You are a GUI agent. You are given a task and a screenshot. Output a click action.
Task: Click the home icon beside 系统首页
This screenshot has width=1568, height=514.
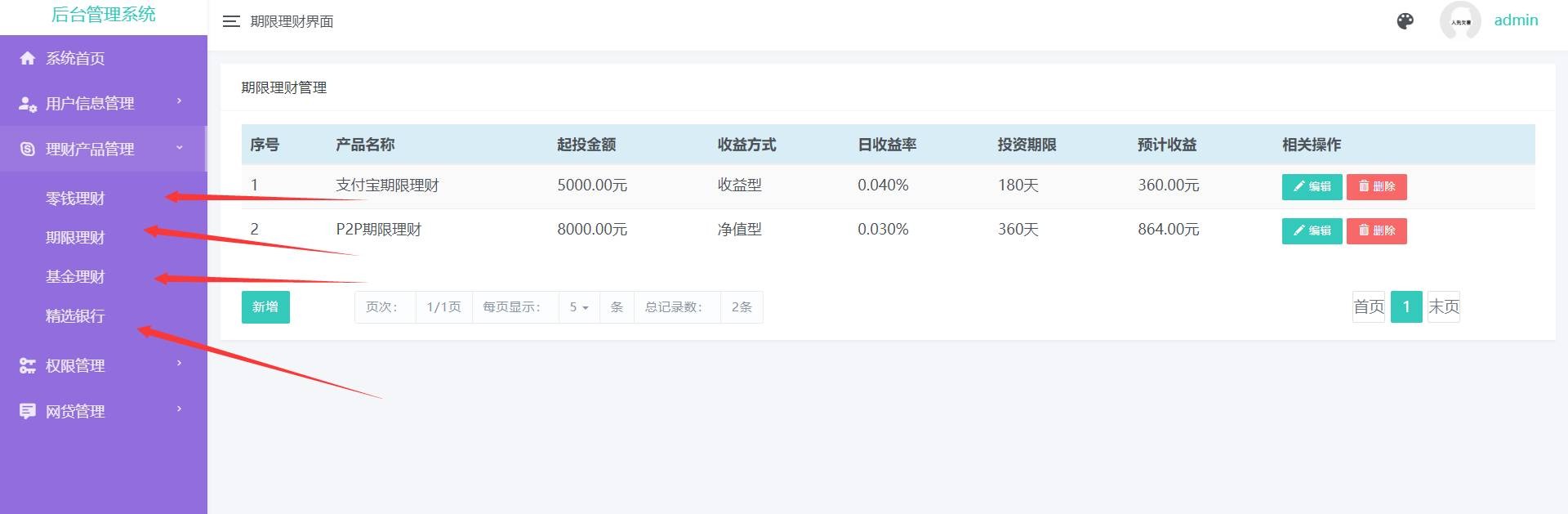(x=28, y=58)
